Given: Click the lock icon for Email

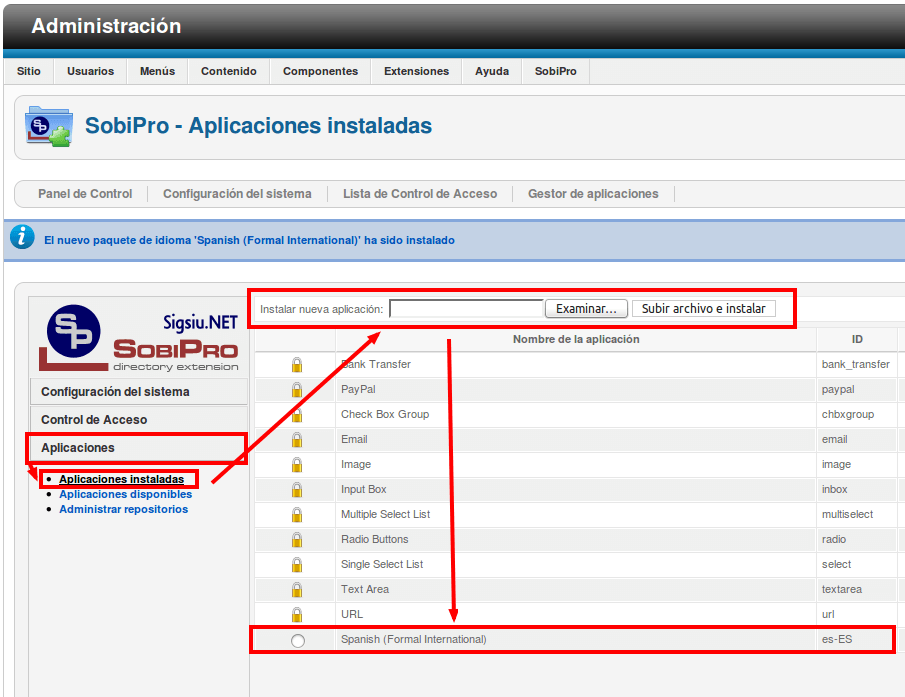Looking at the screenshot, I should point(297,440).
